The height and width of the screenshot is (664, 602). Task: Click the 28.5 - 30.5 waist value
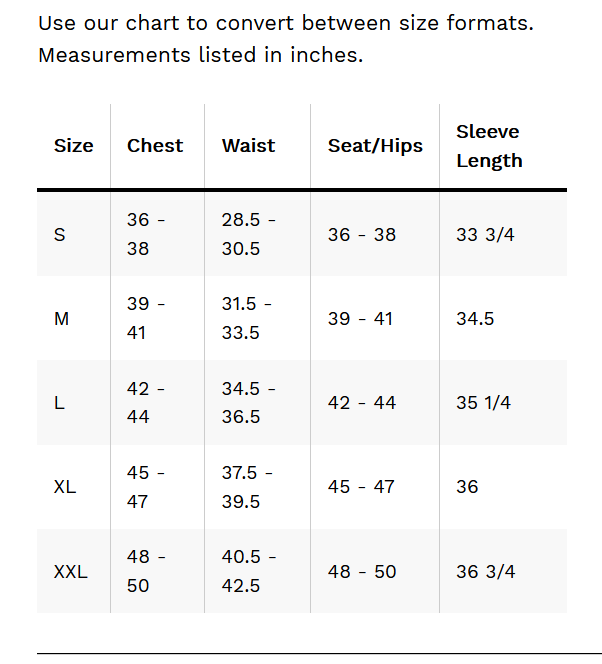point(248,234)
